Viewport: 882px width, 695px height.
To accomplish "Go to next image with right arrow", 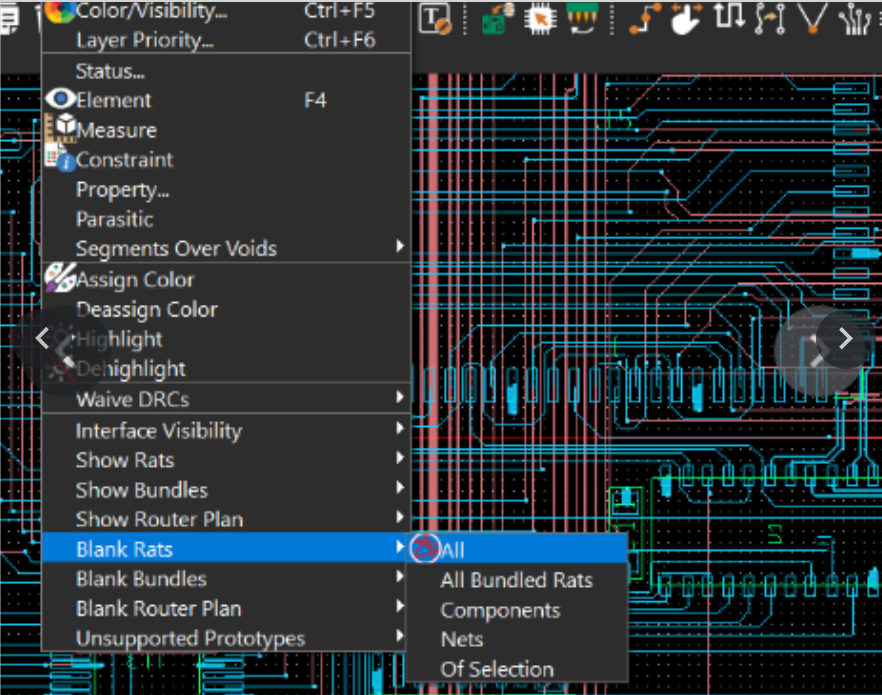I will point(845,338).
